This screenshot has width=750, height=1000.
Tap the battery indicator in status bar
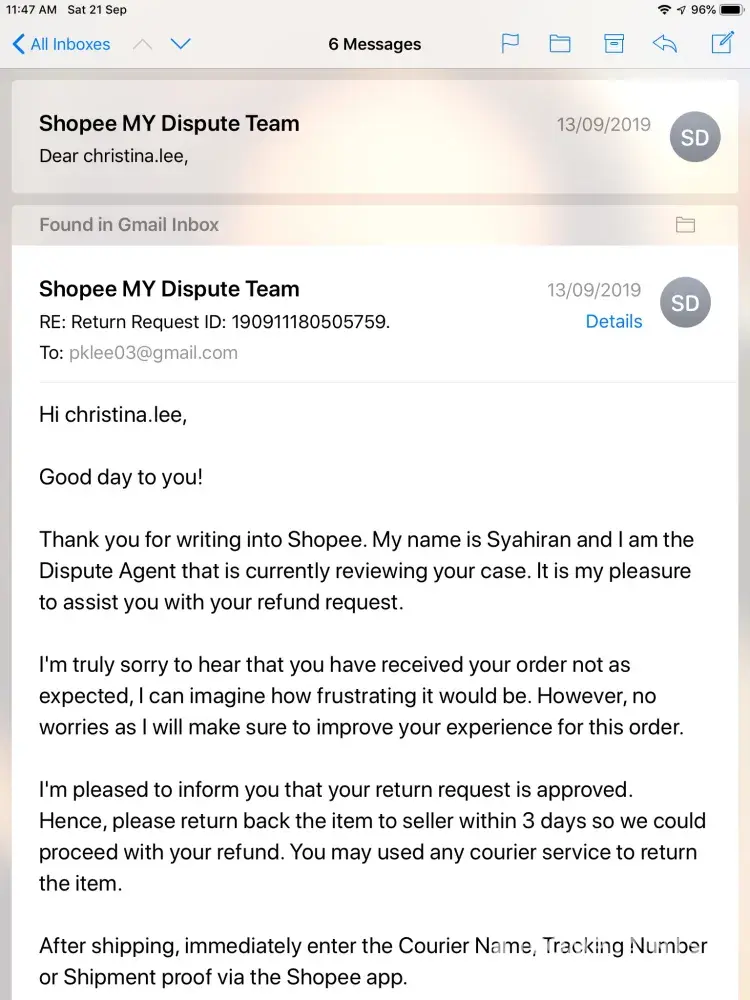[731, 9]
